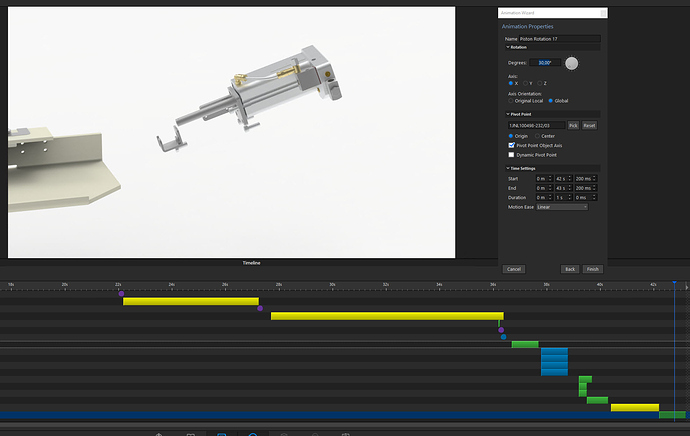The image size is (690, 436).
Task: Click the End milliseconds field
Action: (x=586, y=188)
